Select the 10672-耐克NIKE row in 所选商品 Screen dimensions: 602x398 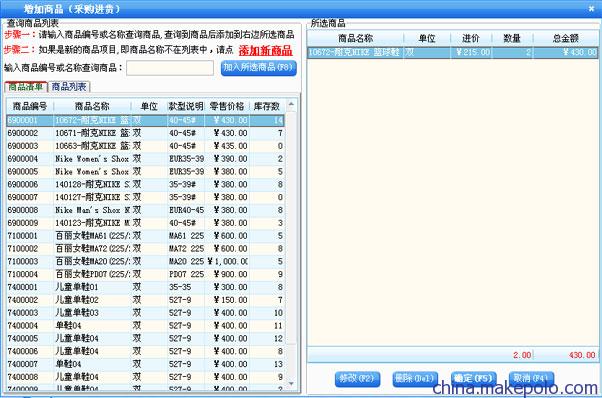coord(453,52)
